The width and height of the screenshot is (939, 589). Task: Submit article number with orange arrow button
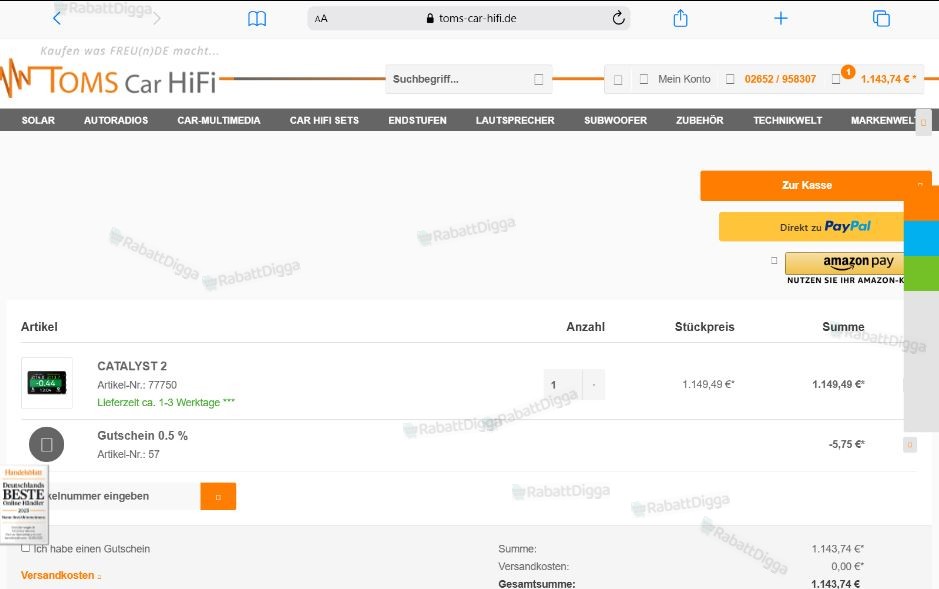[218, 496]
